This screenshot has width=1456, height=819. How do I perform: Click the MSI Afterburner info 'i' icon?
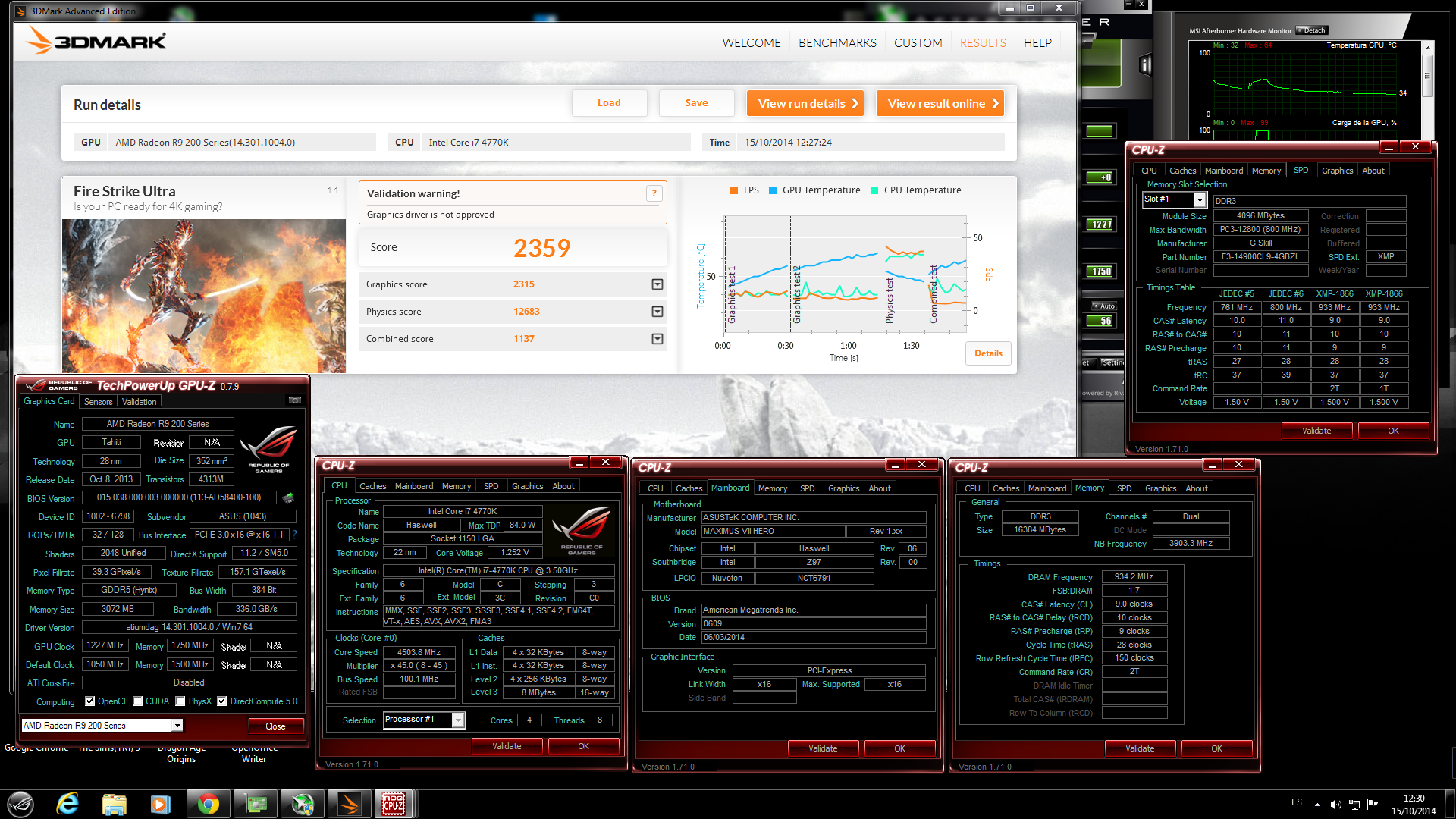click(x=1145, y=64)
